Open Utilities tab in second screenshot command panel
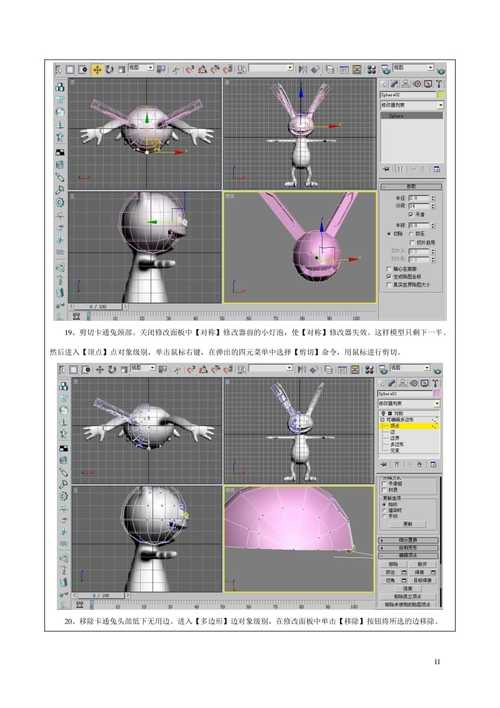Screen dimensions: 500x708 (436, 383)
